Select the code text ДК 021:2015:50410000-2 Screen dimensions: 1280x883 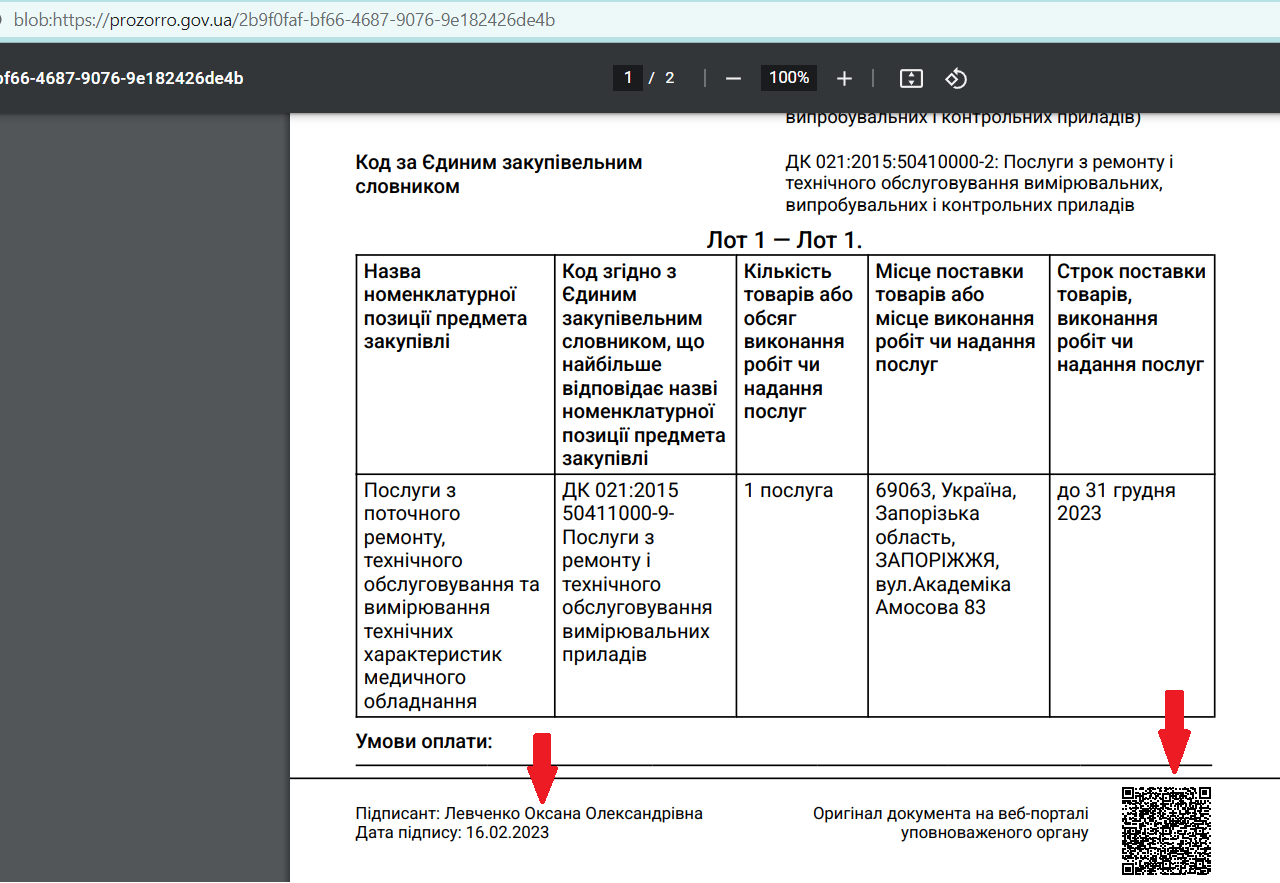893,162
